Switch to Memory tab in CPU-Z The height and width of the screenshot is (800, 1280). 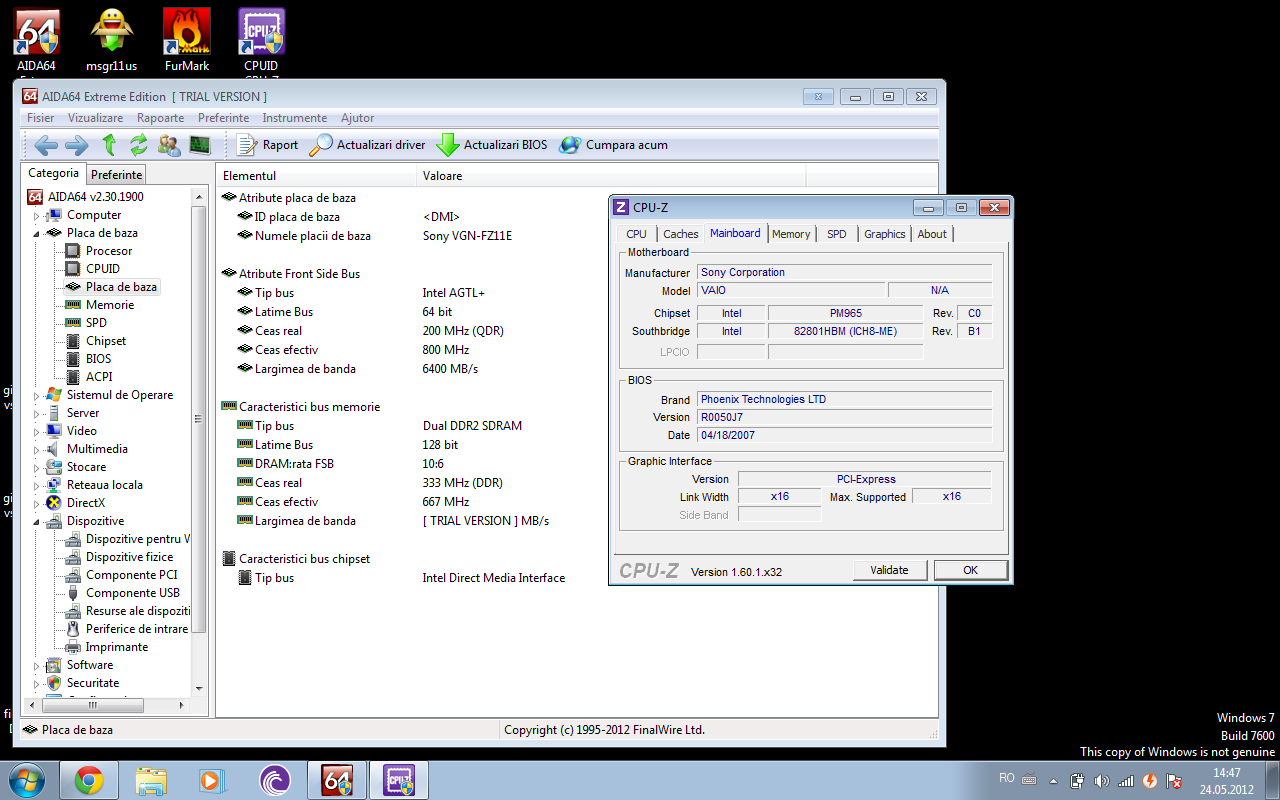tap(791, 234)
